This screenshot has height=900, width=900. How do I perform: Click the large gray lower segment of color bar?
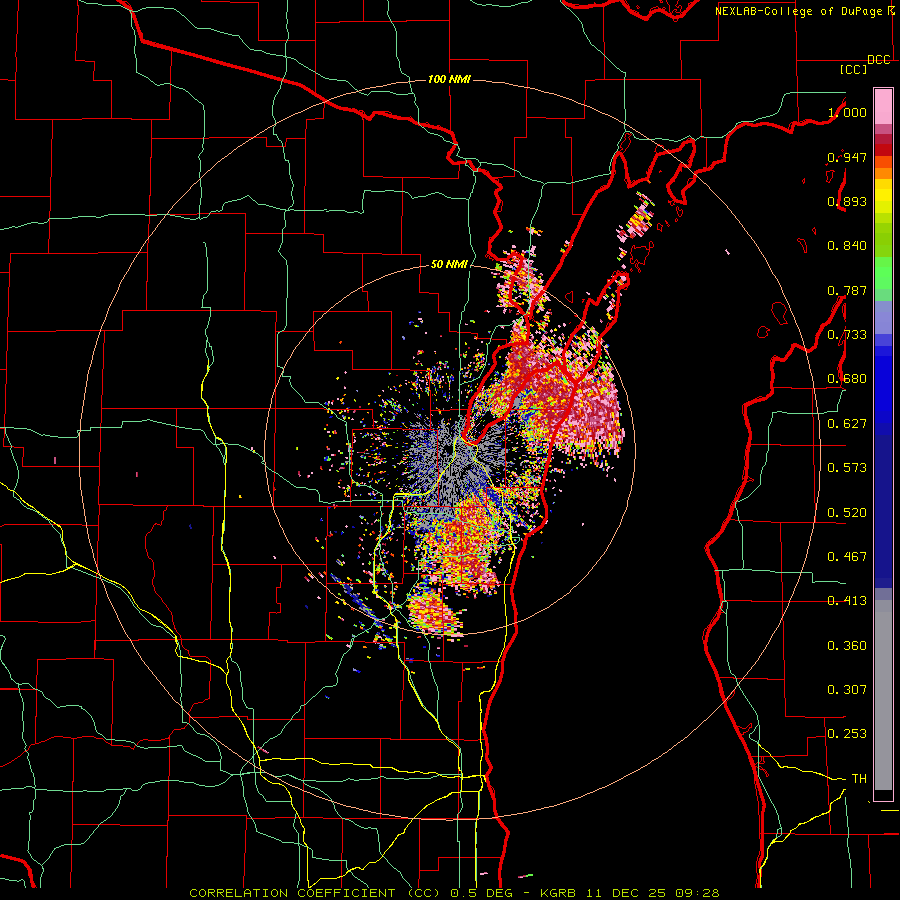[x=883, y=695]
